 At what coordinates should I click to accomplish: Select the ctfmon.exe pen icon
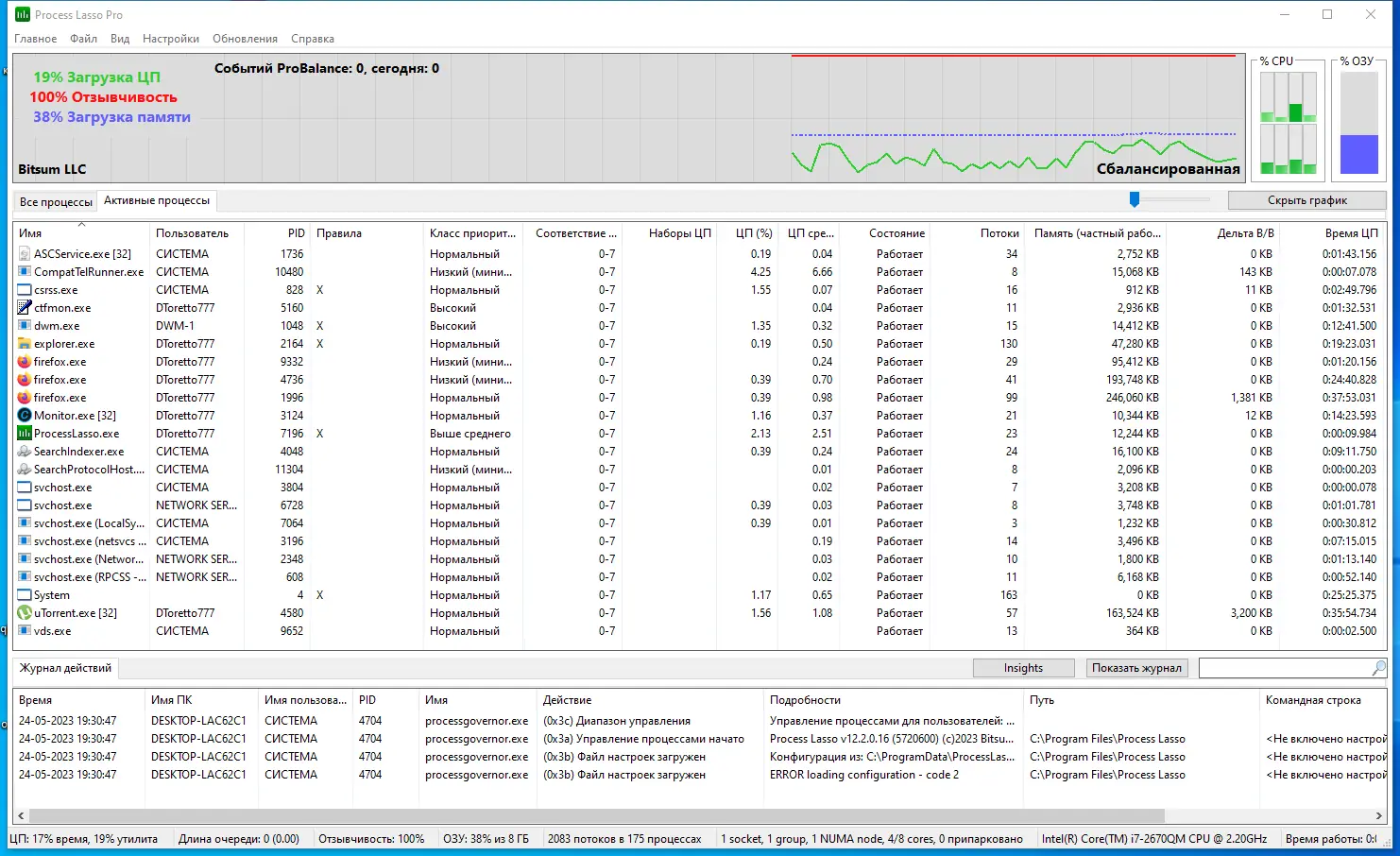point(25,308)
